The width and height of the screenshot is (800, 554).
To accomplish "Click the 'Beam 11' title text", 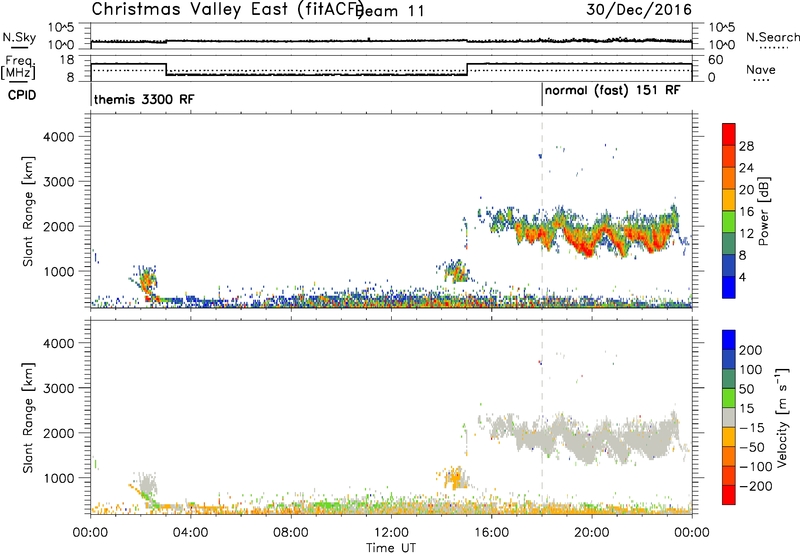I will click(x=391, y=11).
